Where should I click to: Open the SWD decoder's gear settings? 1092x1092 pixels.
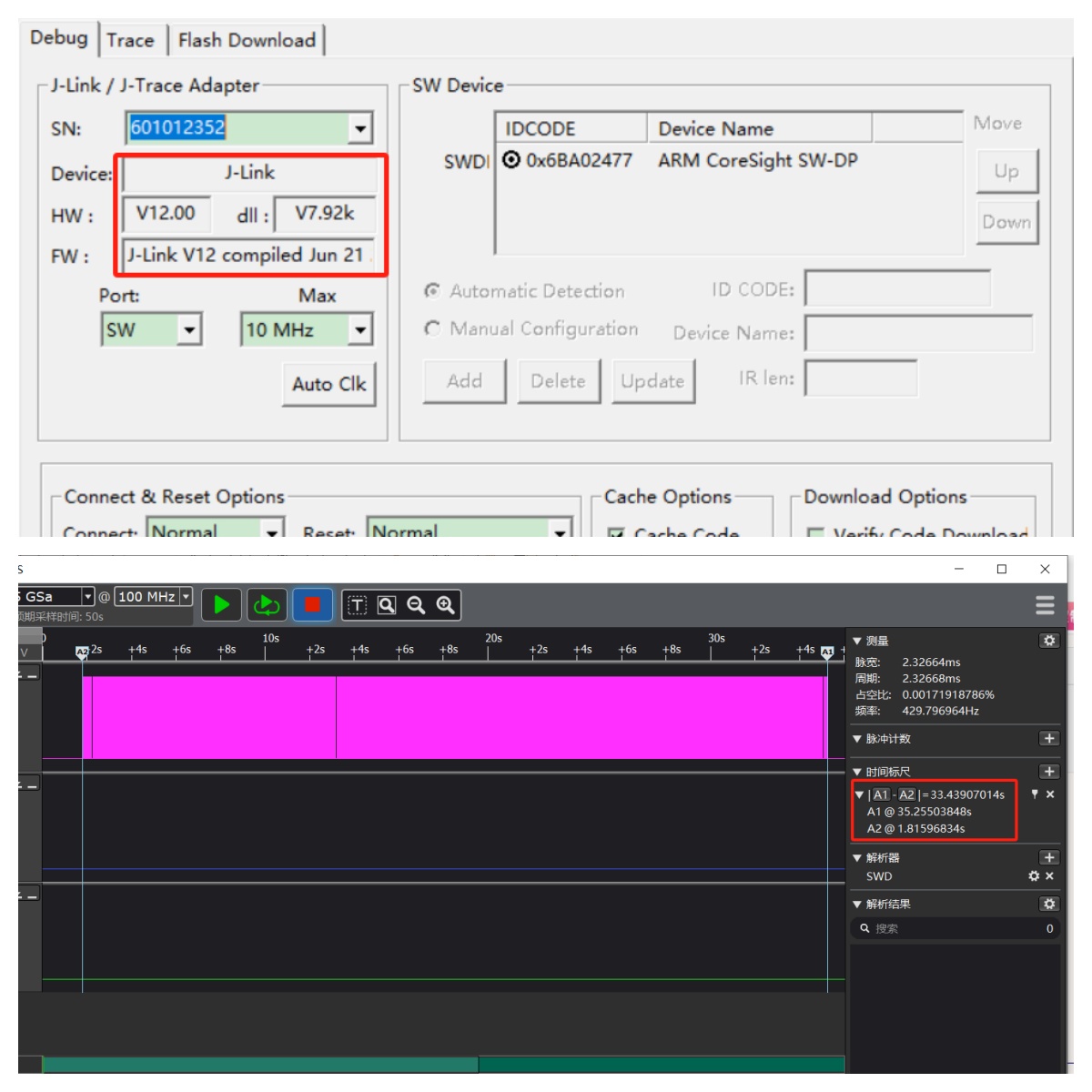tap(1034, 875)
